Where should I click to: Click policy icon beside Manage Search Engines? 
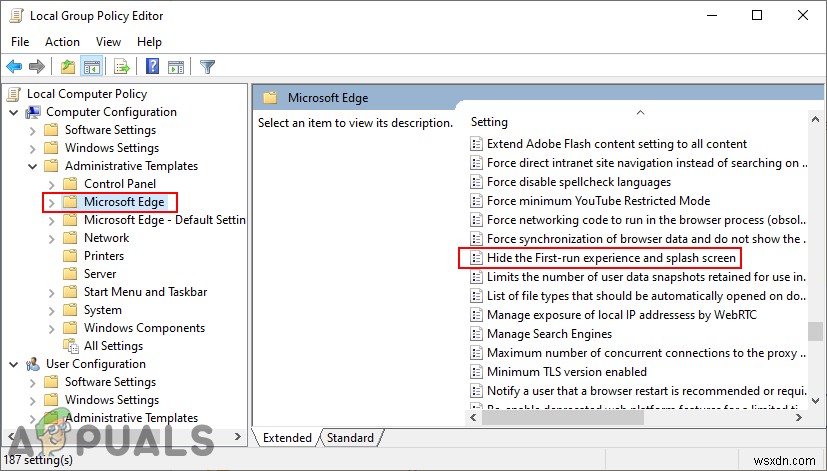(x=476, y=334)
